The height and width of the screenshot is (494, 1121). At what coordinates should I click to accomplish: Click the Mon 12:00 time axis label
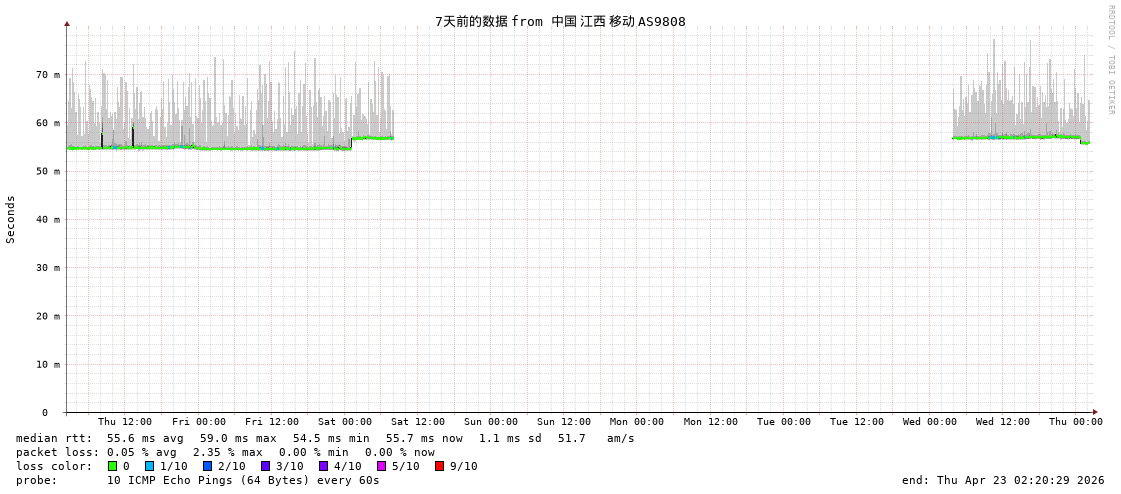click(x=710, y=422)
